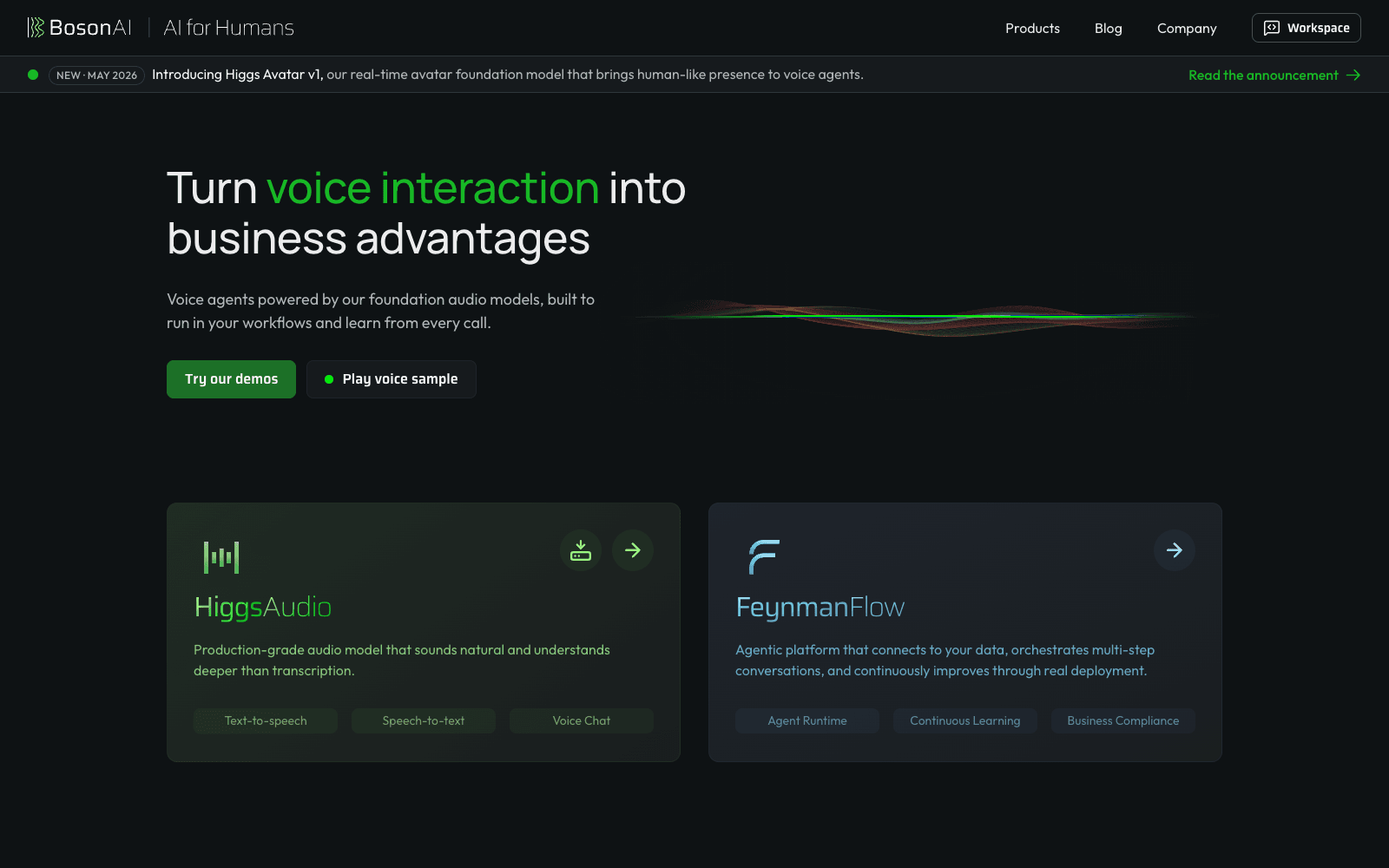Click the BosonAI logo icon
This screenshot has height=868, width=1389.
pos(36,28)
